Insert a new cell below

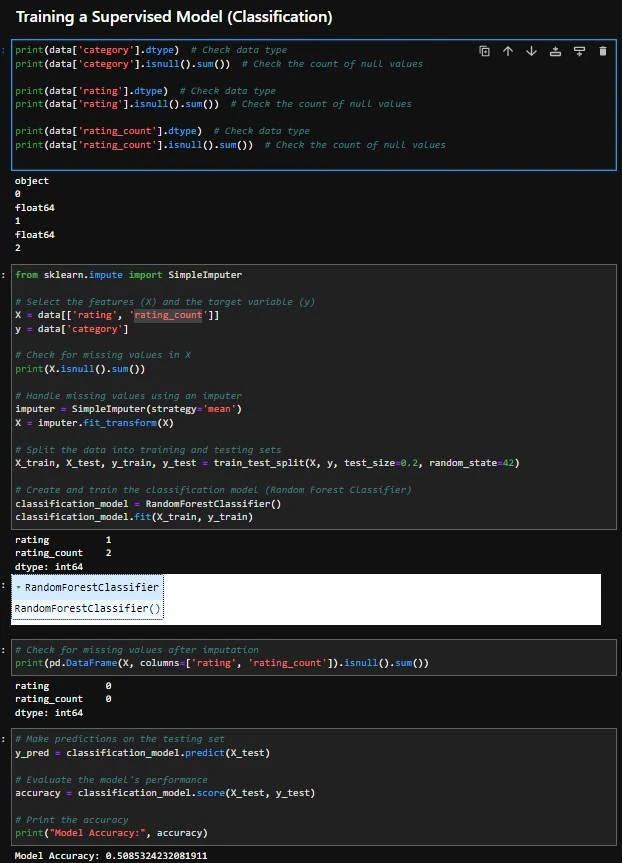pos(579,51)
